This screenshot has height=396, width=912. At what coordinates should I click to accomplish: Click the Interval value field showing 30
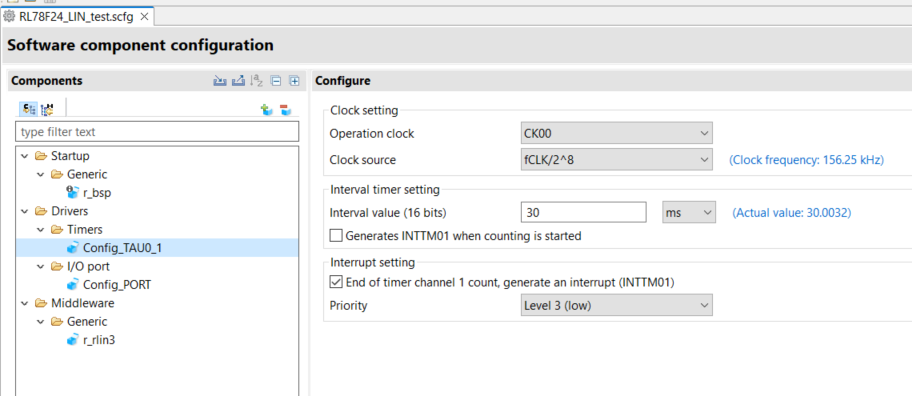[x=584, y=213]
